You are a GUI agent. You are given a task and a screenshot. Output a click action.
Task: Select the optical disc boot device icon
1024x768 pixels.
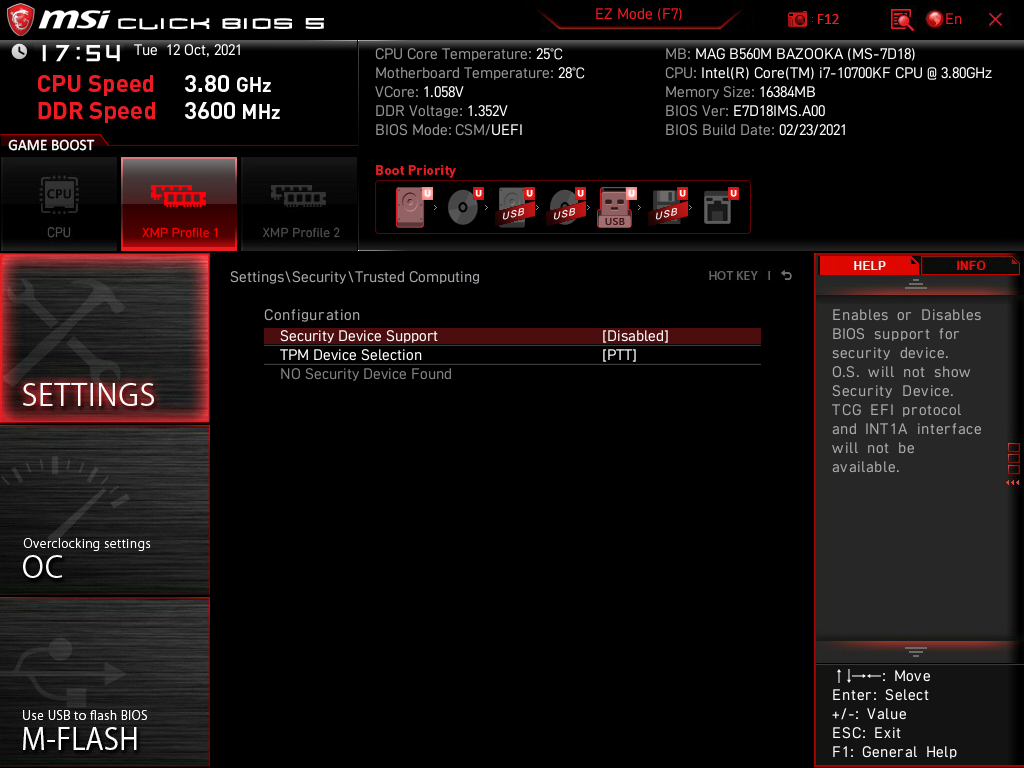tap(464, 207)
